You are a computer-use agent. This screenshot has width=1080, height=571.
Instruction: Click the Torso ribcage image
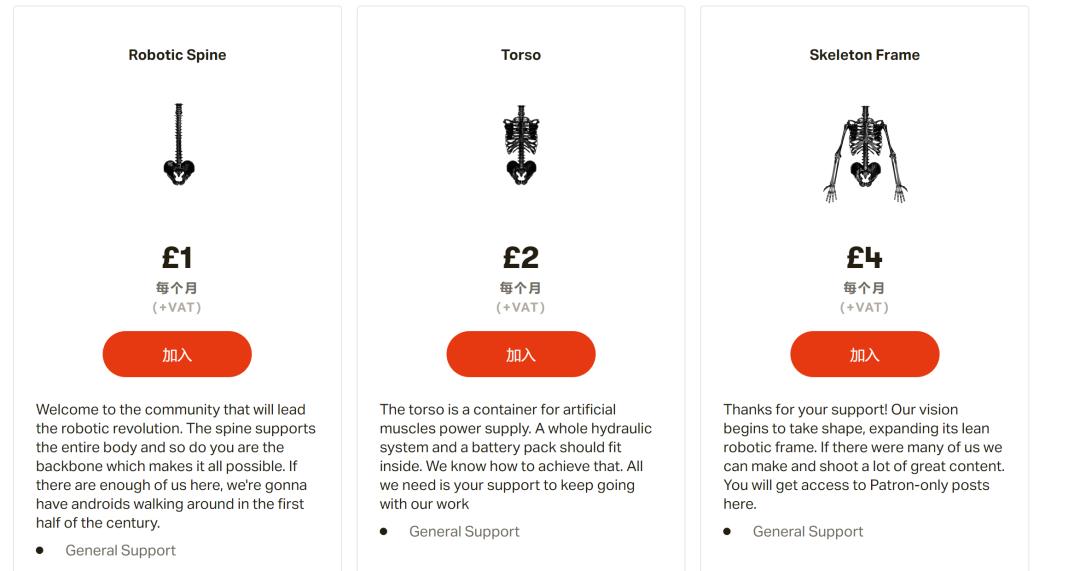click(521, 145)
